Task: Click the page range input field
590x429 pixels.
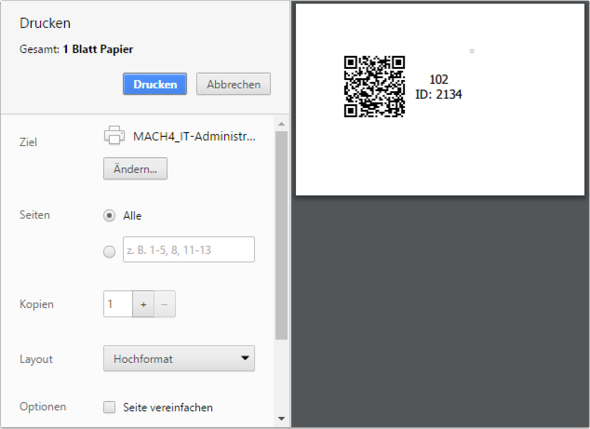Action: [189, 249]
